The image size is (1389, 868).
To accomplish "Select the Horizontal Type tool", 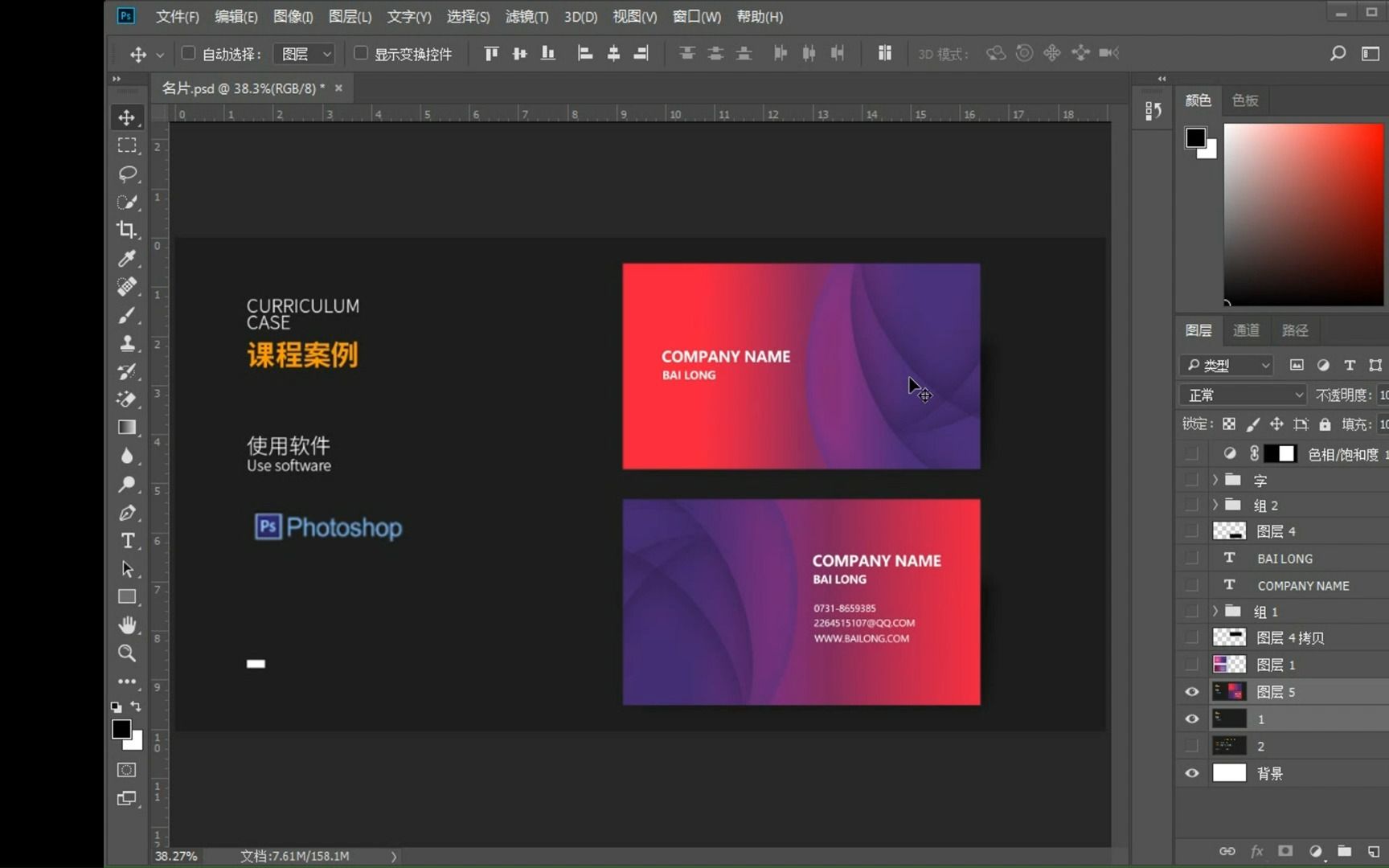I will pos(127,541).
